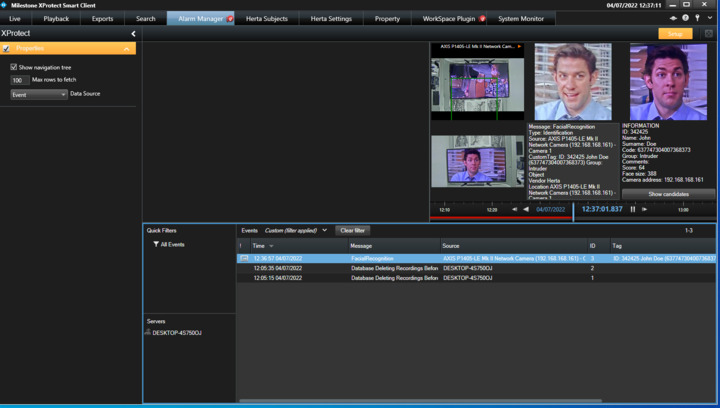The height and width of the screenshot is (408, 720).
Task: Click the key icon in top toolbar
Action: click(697, 18)
